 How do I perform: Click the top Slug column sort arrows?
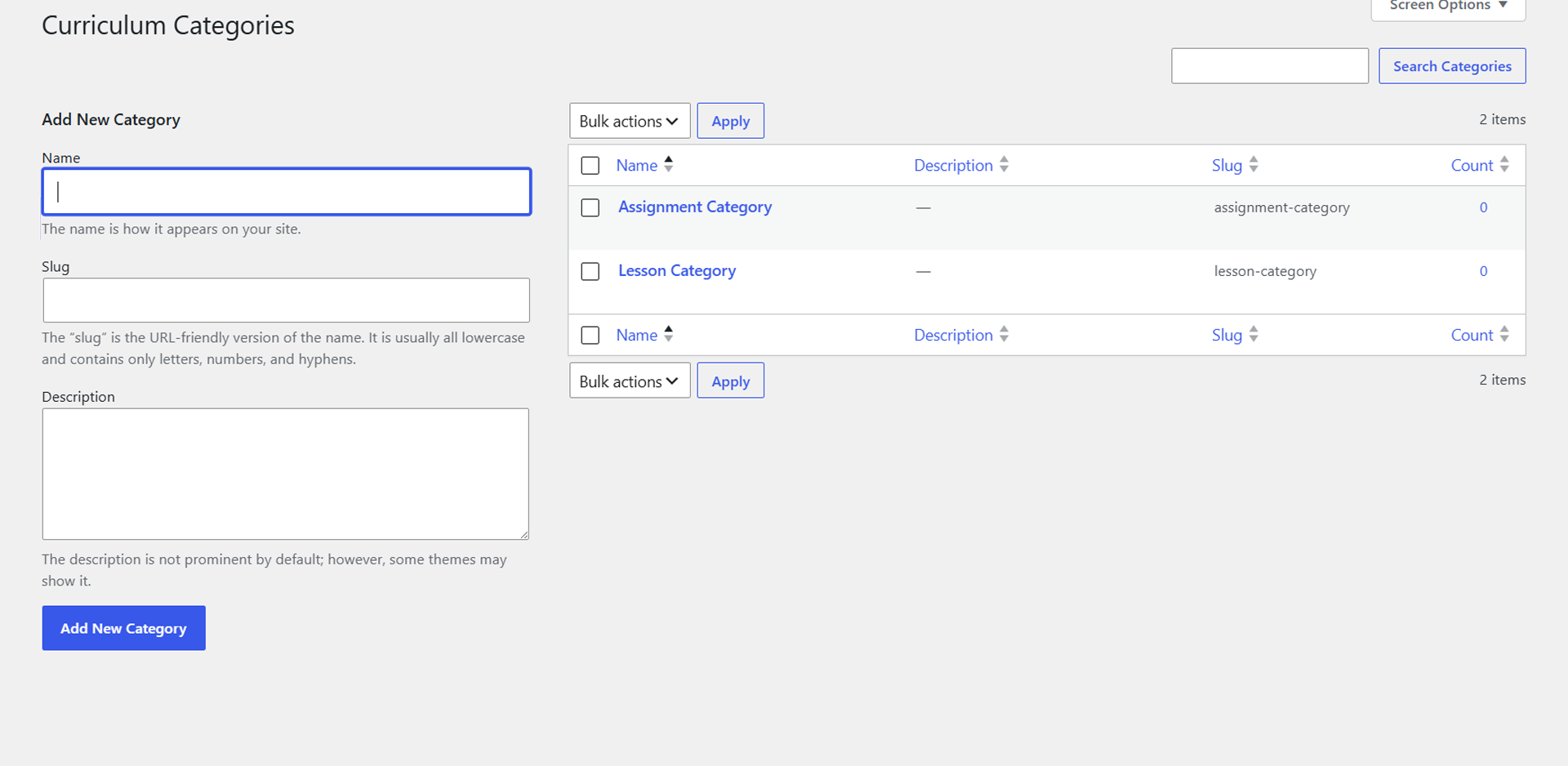(x=1254, y=164)
